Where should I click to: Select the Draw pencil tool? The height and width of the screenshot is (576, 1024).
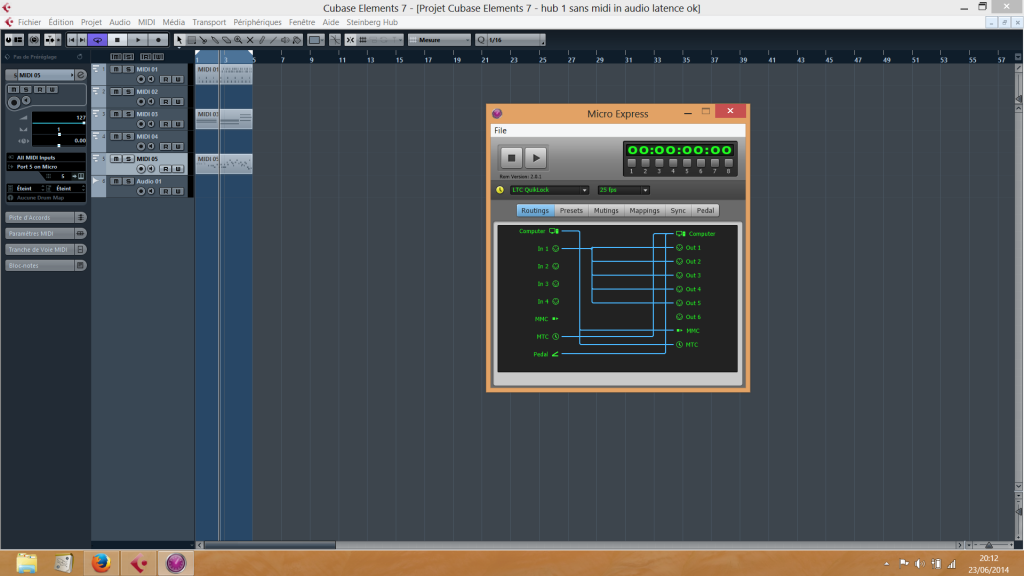click(x=262, y=40)
